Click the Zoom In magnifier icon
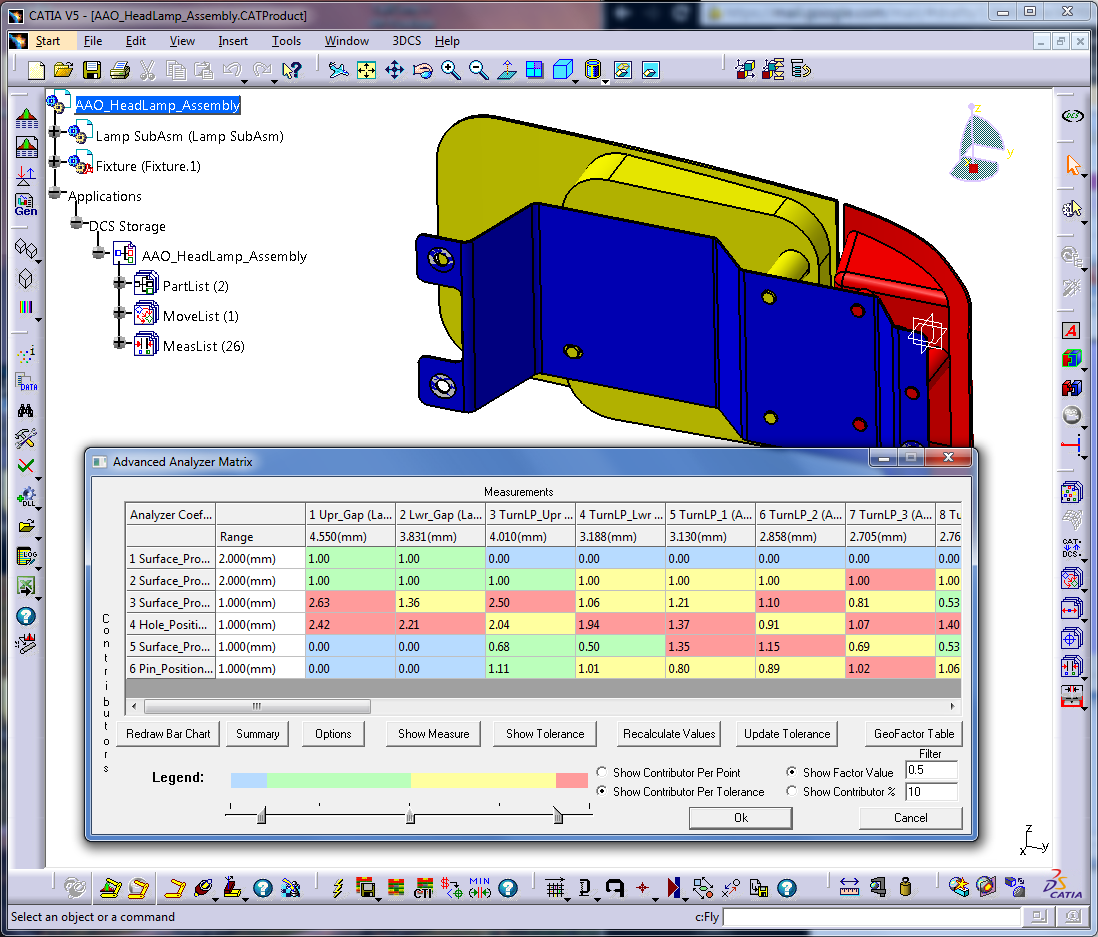 450,70
